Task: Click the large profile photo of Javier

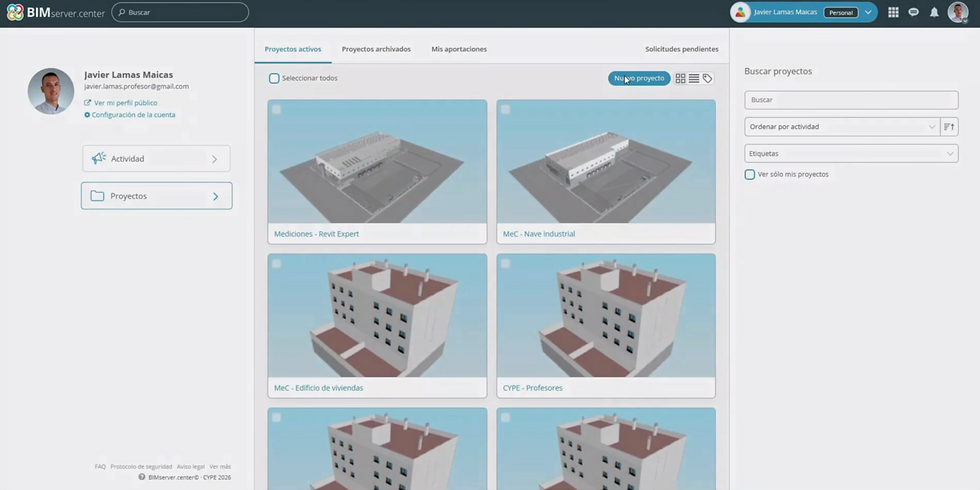Action: pos(51,91)
